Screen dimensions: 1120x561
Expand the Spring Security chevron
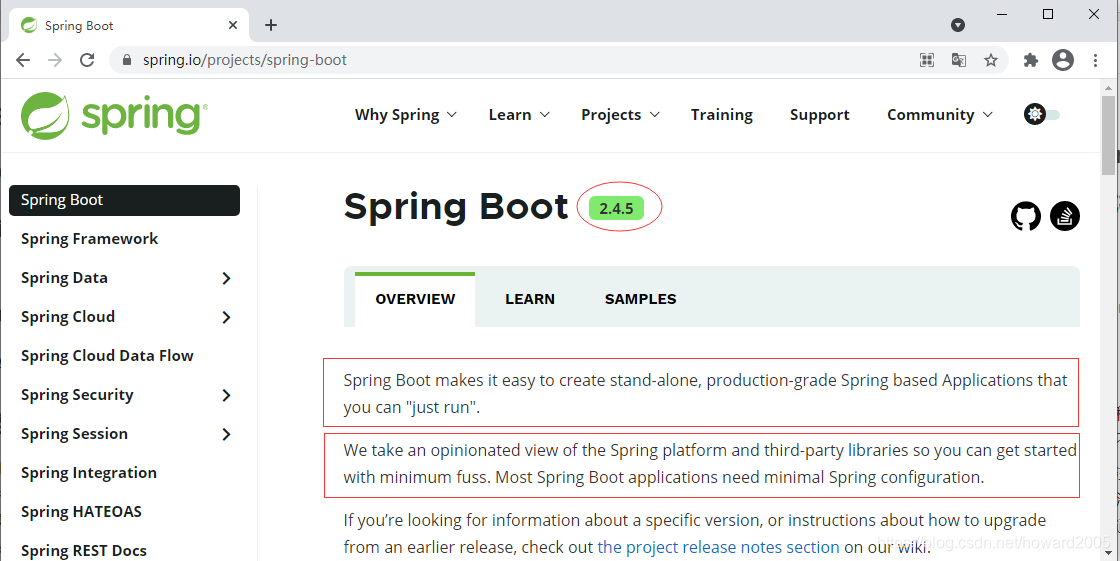226,395
